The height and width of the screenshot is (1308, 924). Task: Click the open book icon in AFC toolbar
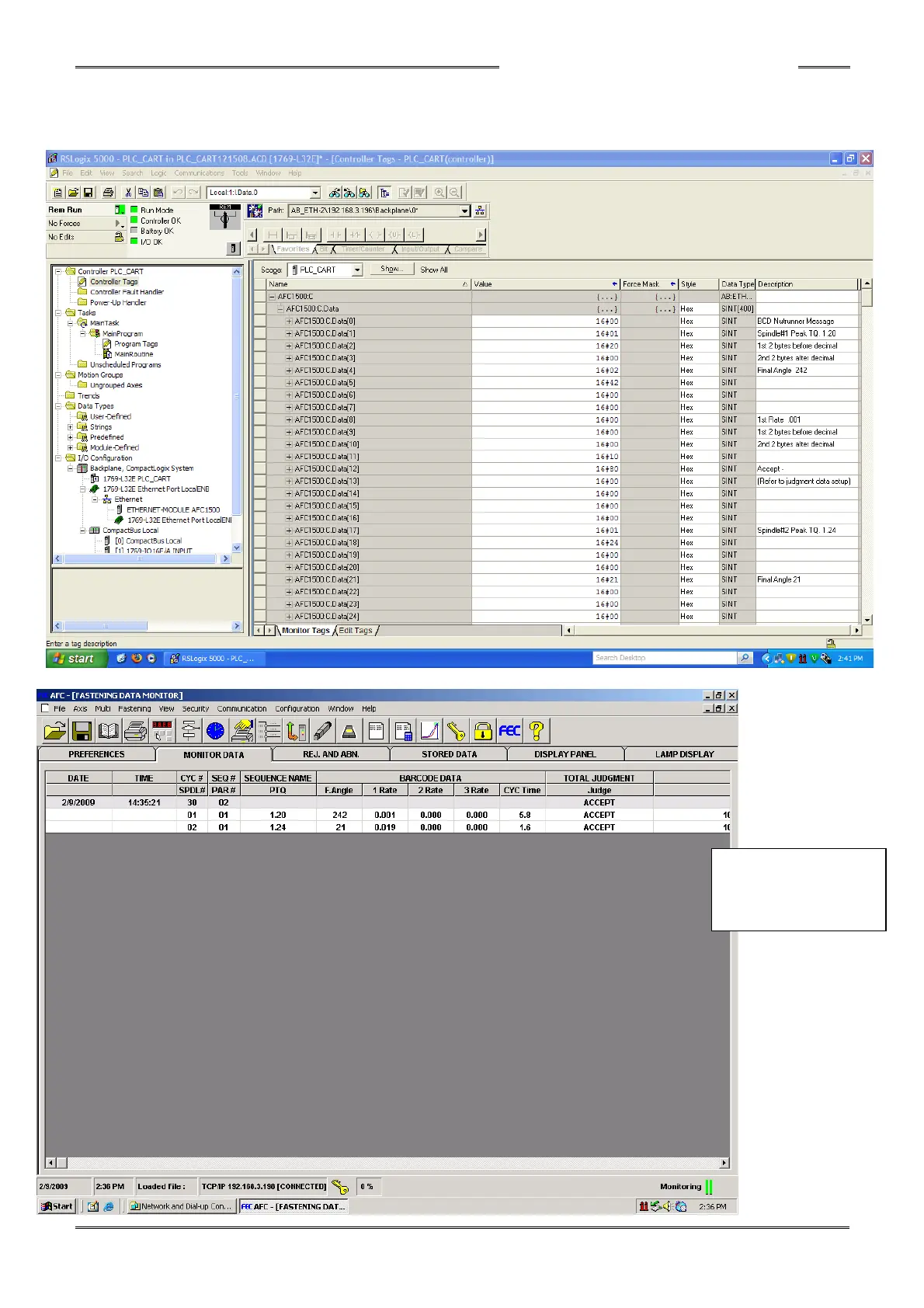coord(109,730)
